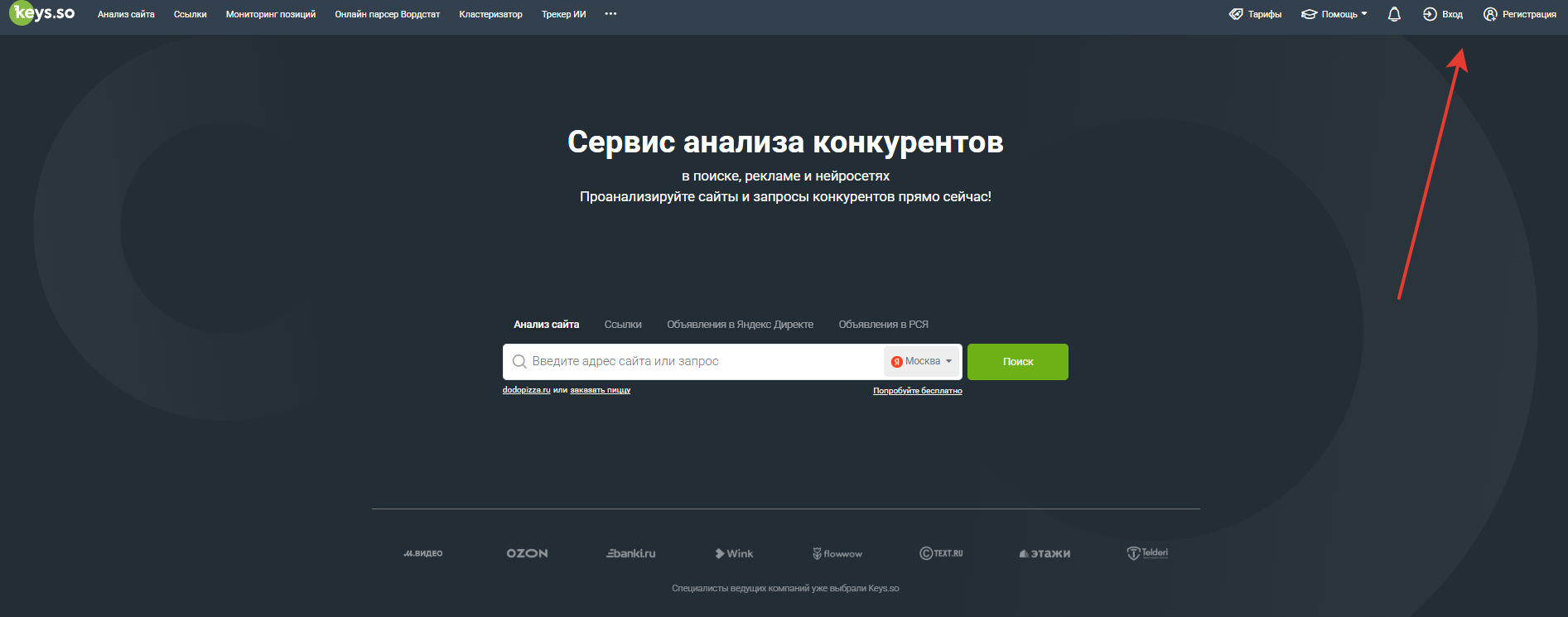Click the login arrow icon

tap(1430, 14)
